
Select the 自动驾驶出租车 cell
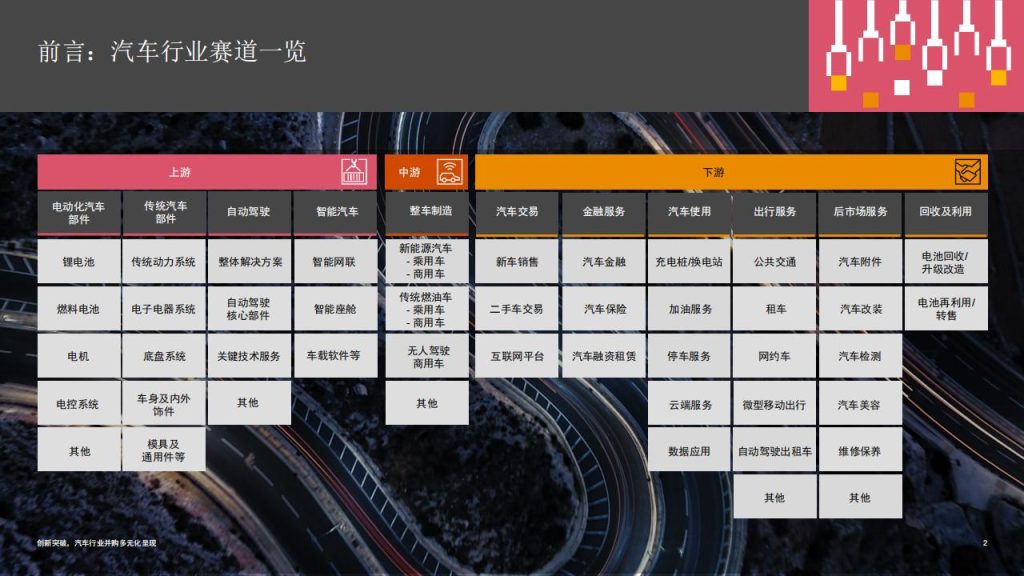point(775,450)
